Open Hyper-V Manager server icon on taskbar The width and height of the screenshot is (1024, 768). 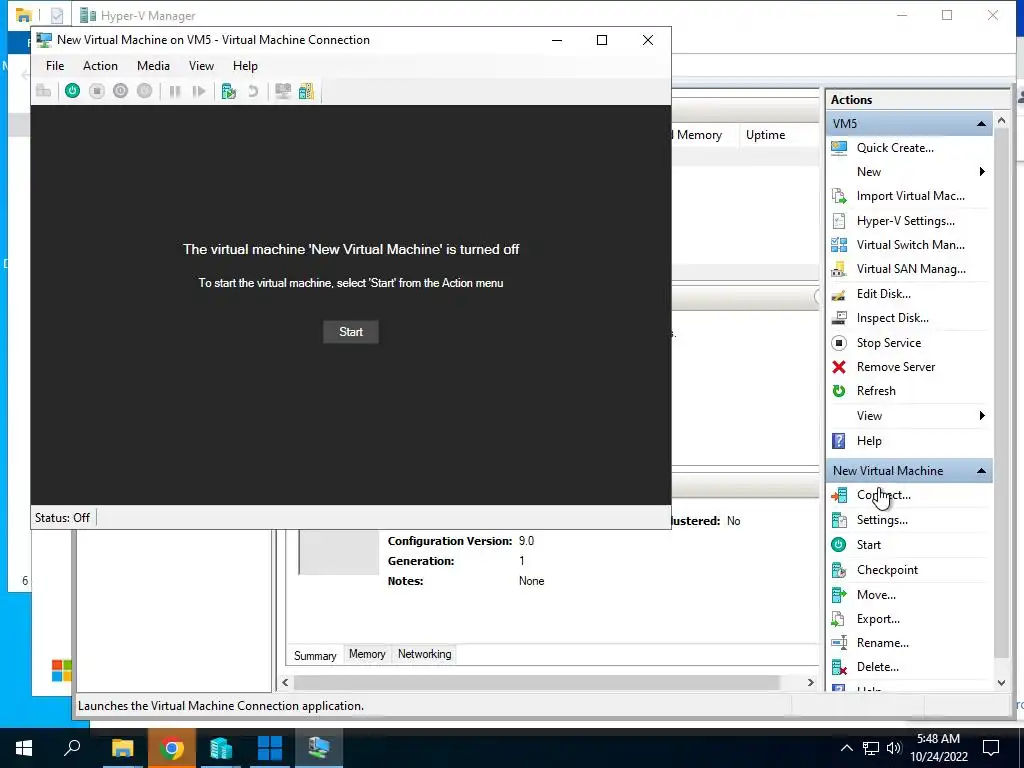(221, 748)
